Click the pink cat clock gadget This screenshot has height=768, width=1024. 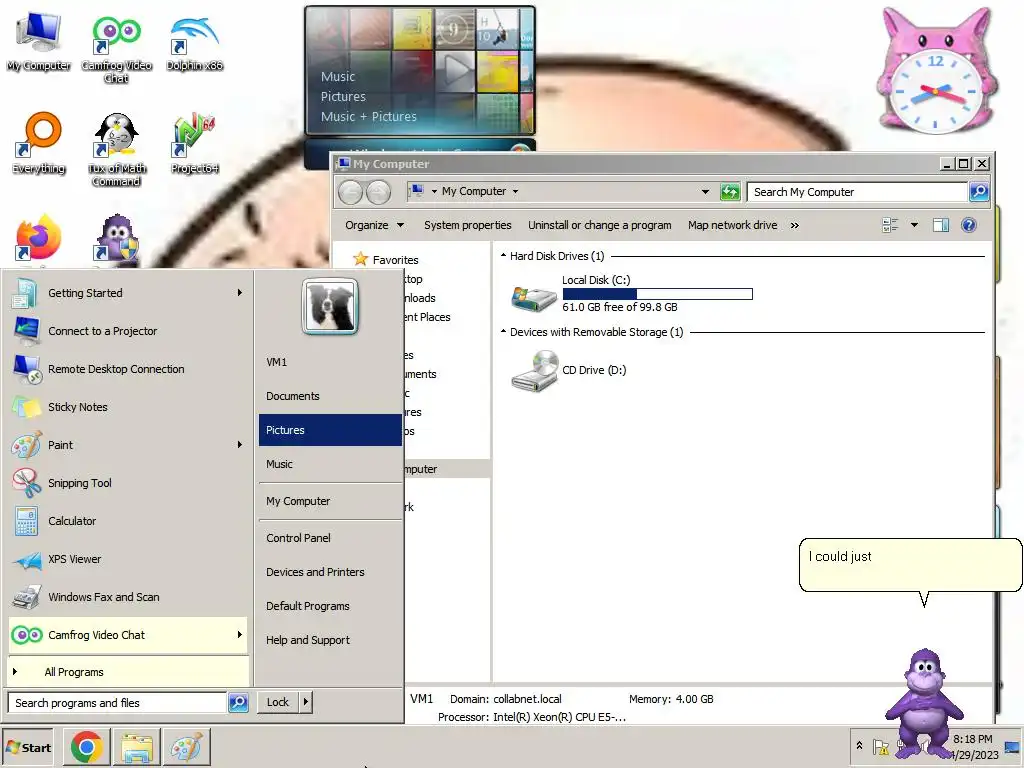935,72
